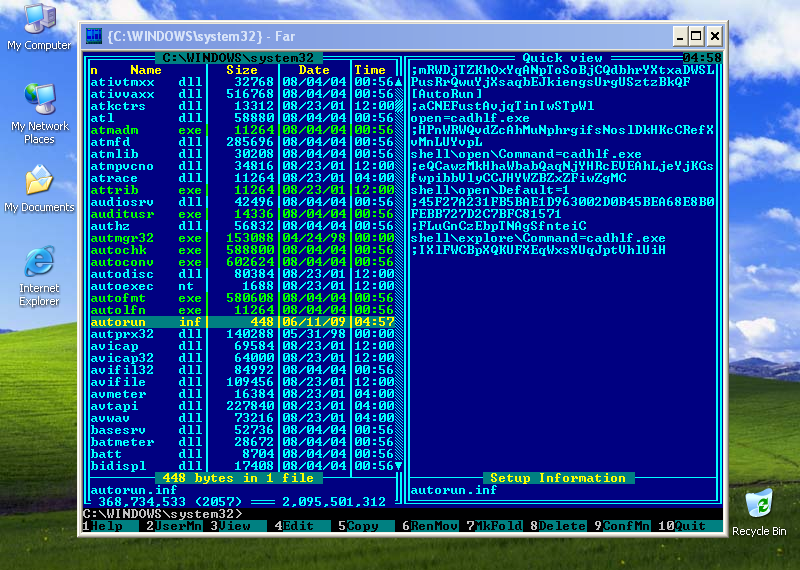
Task: Click [AutoRun] line in Quick view
Action: pyautogui.click(x=446, y=94)
